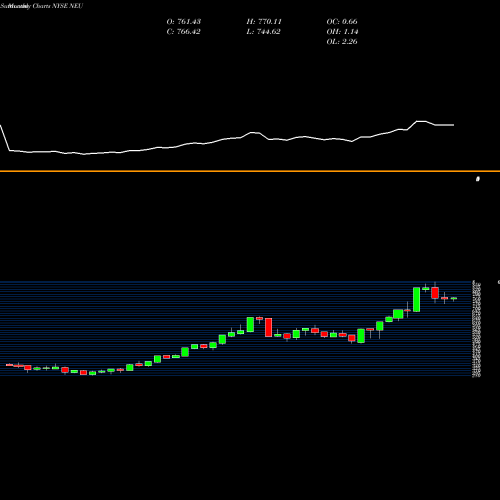500x500 pixels.
Task: Click the last candlestick at the chart's right end
Action: coord(454,299)
